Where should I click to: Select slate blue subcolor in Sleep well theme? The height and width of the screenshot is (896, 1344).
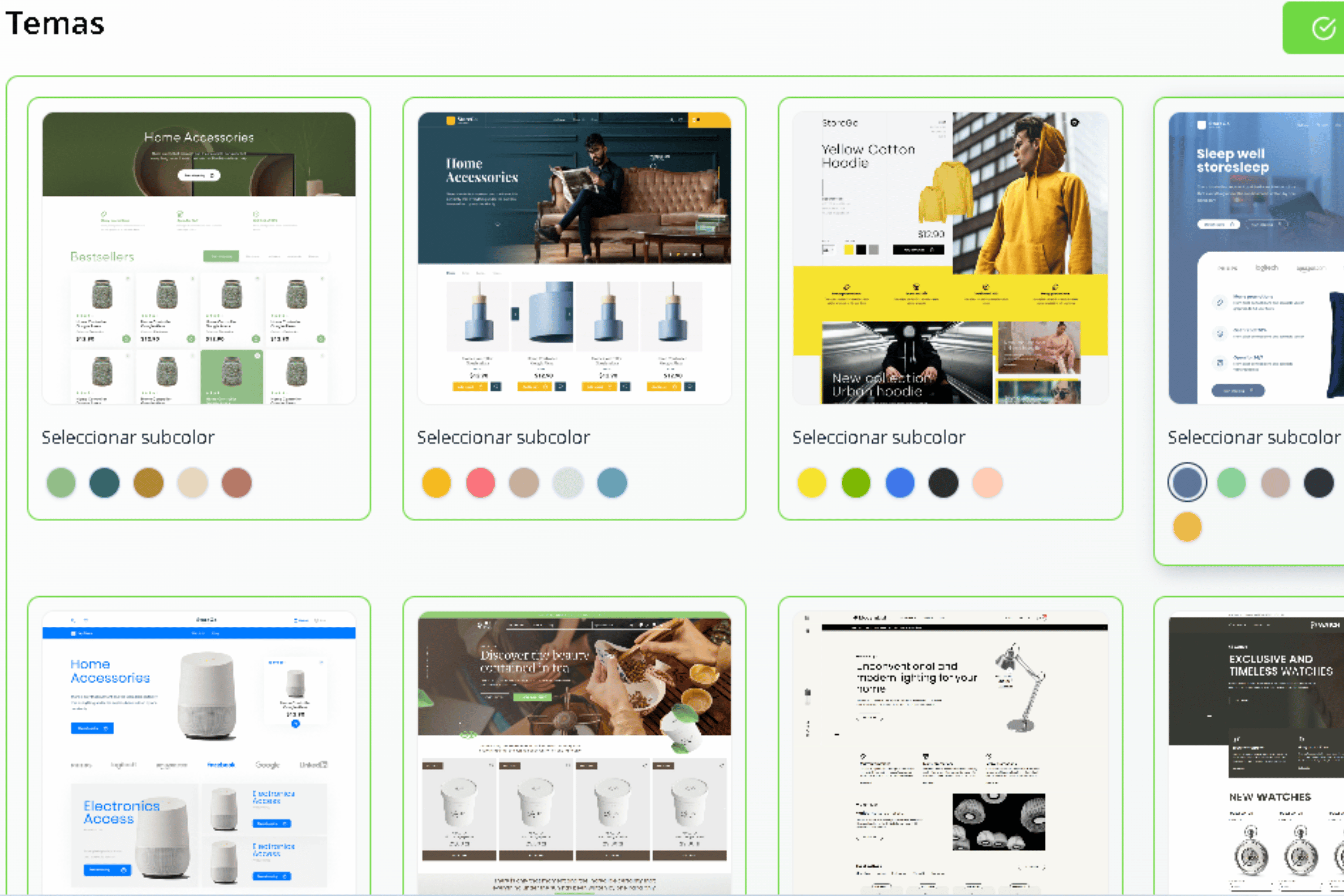(x=1188, y=483)
